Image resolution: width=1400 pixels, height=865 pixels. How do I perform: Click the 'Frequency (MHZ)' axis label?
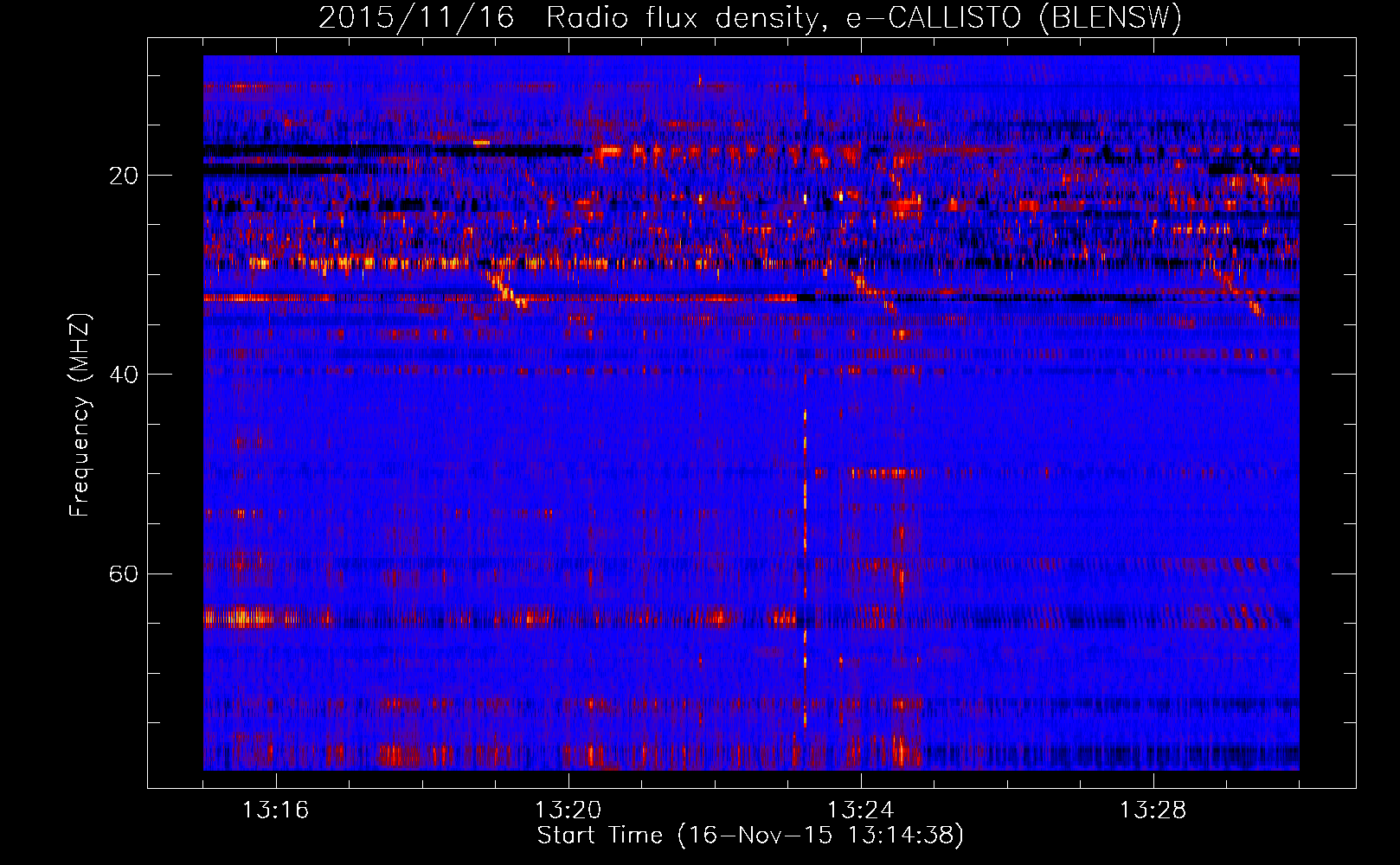point(80,415)
